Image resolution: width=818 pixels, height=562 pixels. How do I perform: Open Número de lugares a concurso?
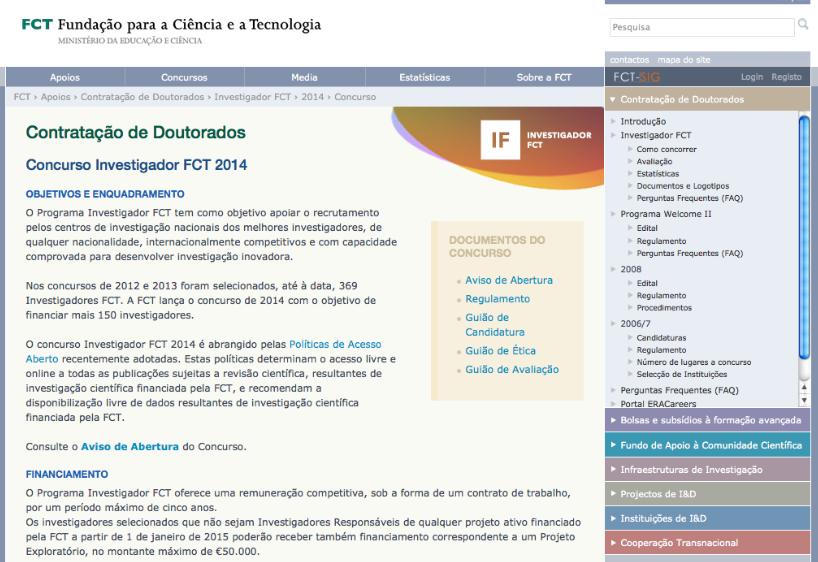[694, 362]
